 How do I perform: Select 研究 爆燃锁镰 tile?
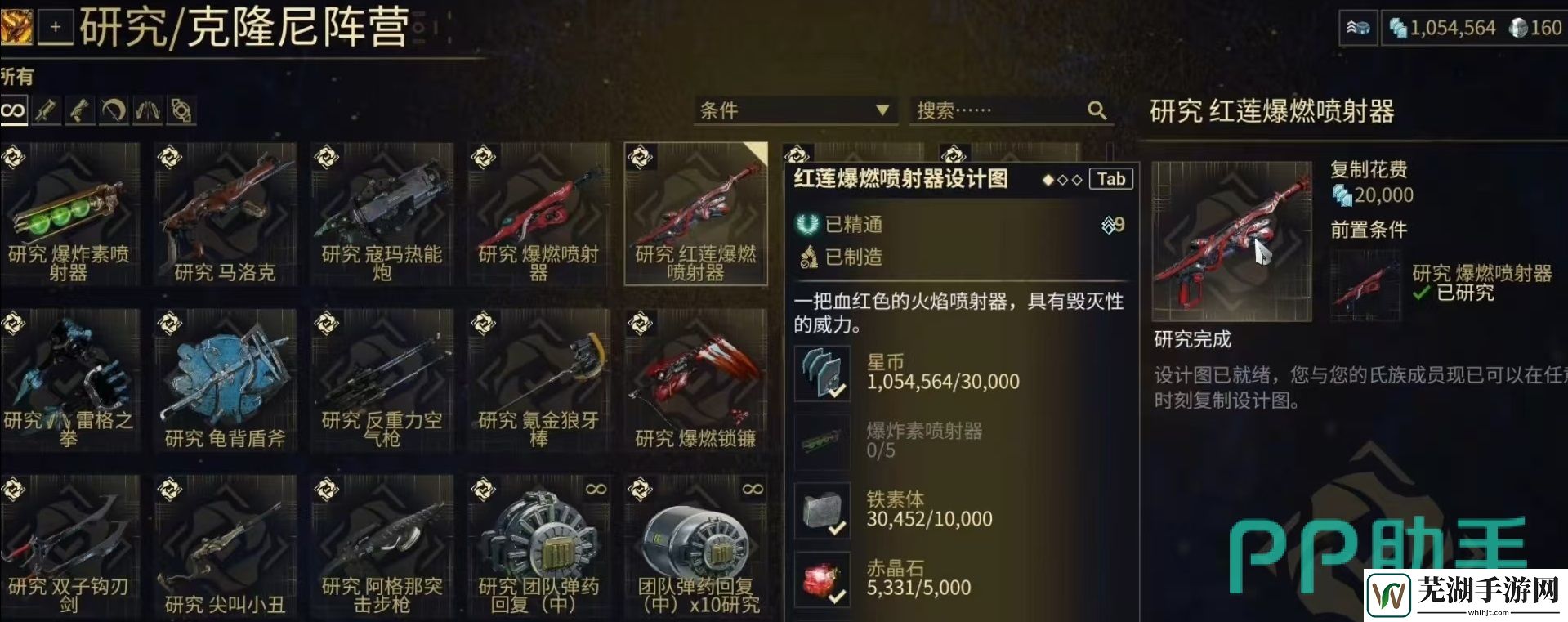pyautogui.click(x=696, y=380)
